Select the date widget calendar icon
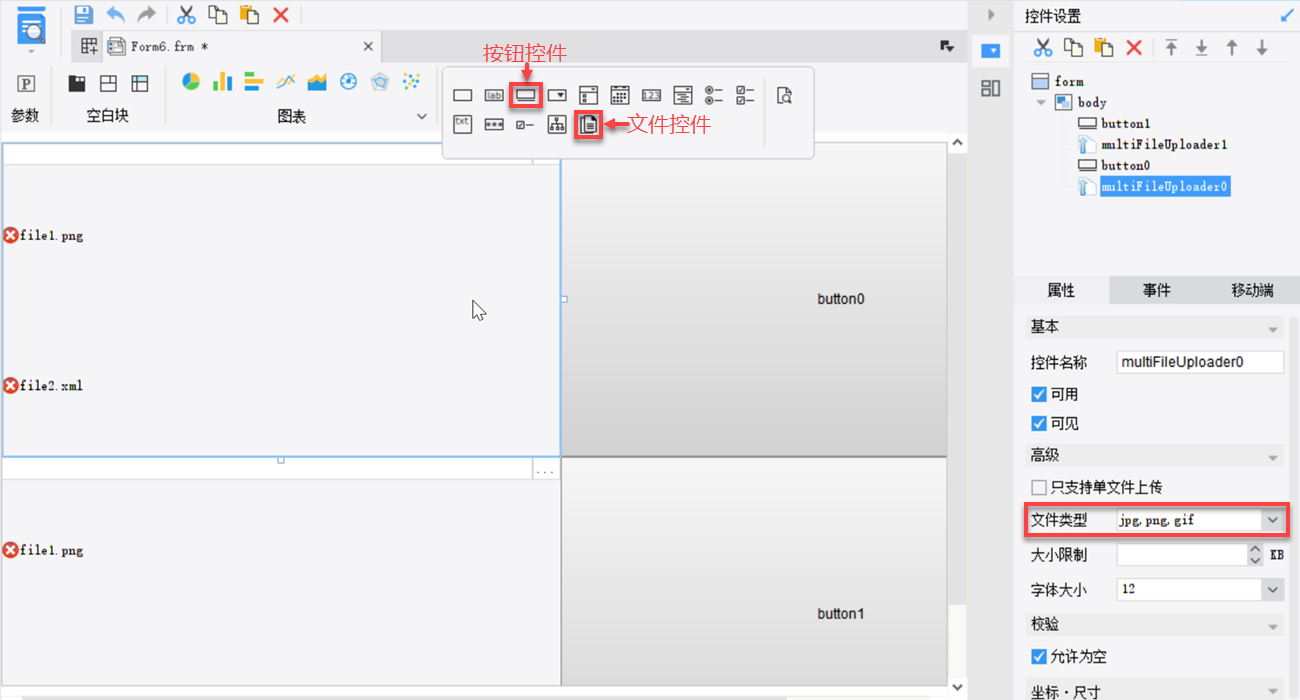Screen dimensions: 1300x700 620,95
